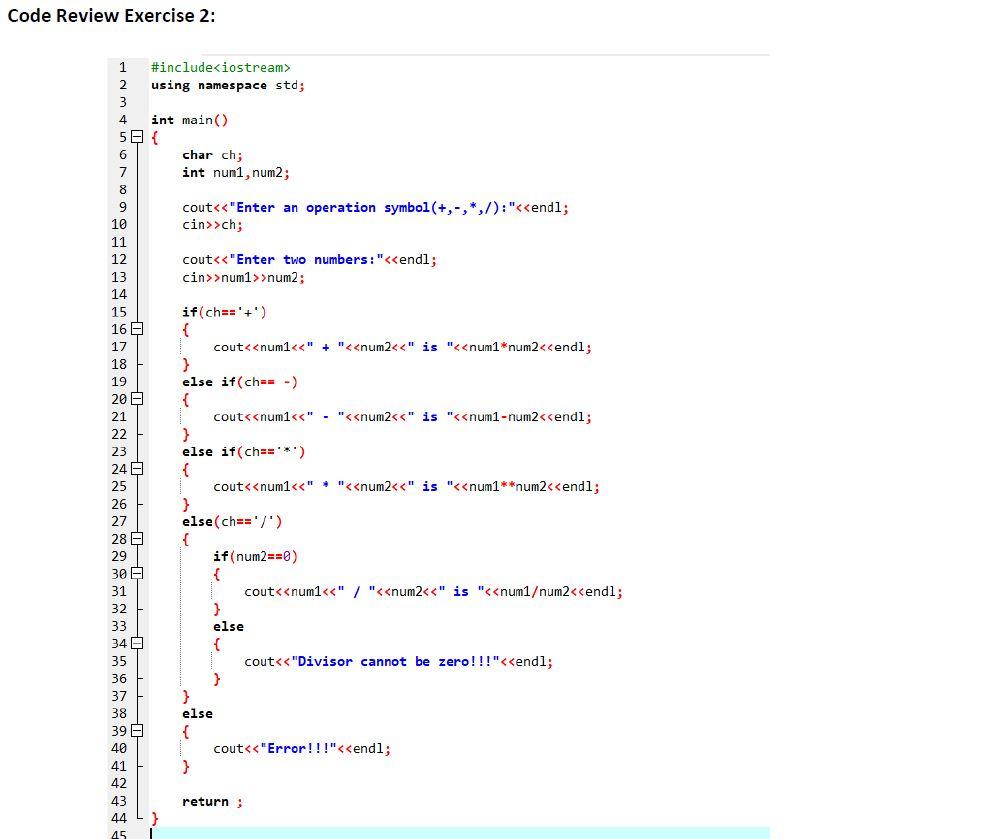Screen dimensions: 982x839
Task: Collapse the subtraction else-if block at line 20
Action: (x=137, y=399)
